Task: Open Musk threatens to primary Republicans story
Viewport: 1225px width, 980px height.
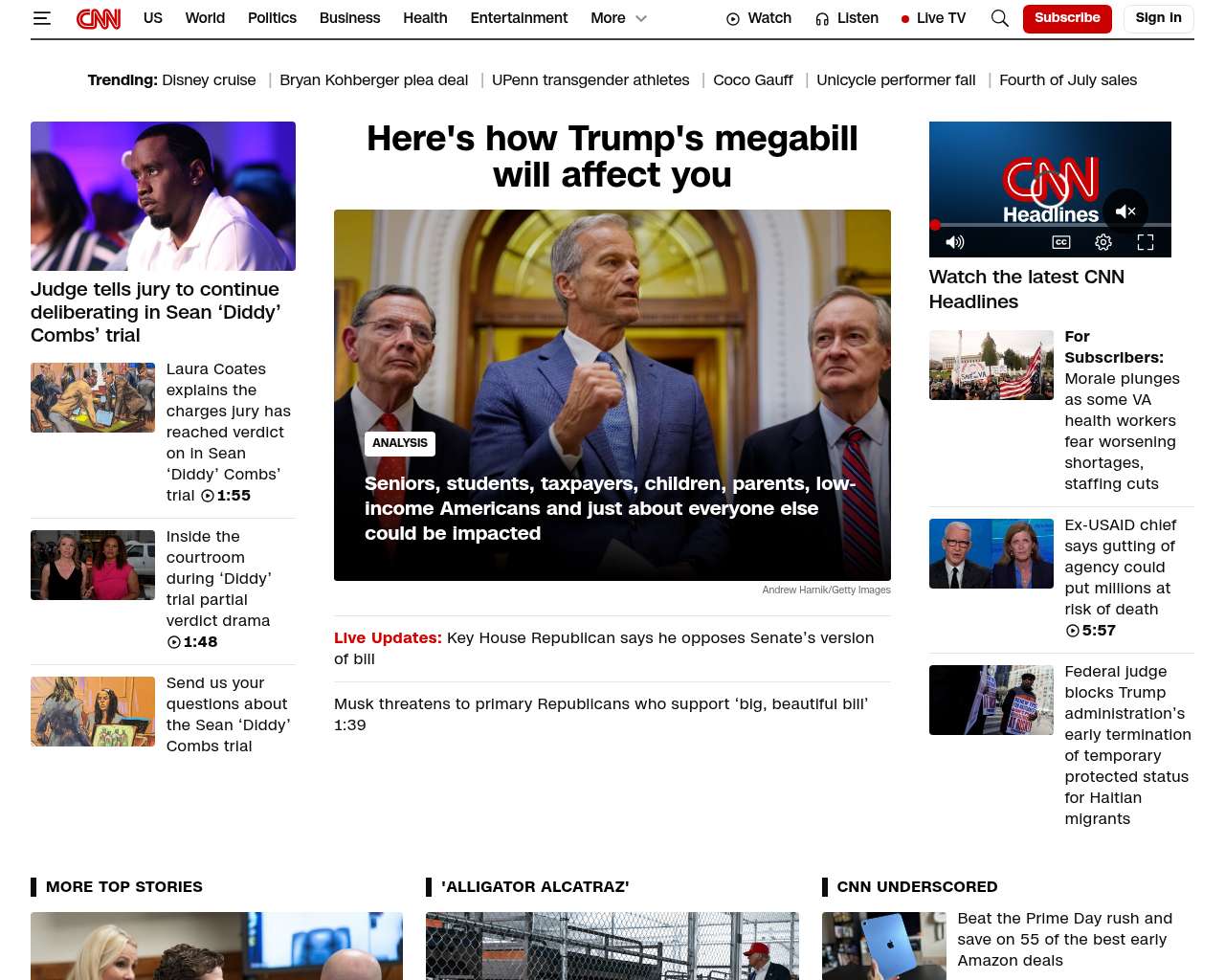Action: pos(601,714)
